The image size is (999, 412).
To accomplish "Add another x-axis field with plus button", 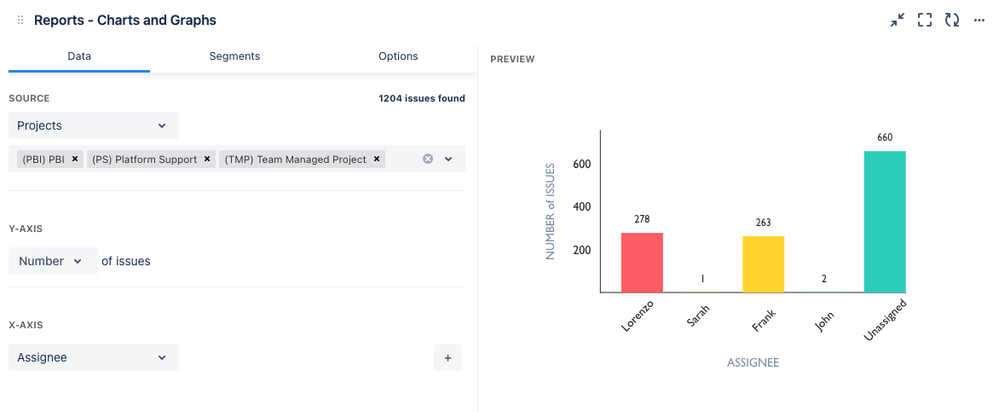I will (448, 358).
